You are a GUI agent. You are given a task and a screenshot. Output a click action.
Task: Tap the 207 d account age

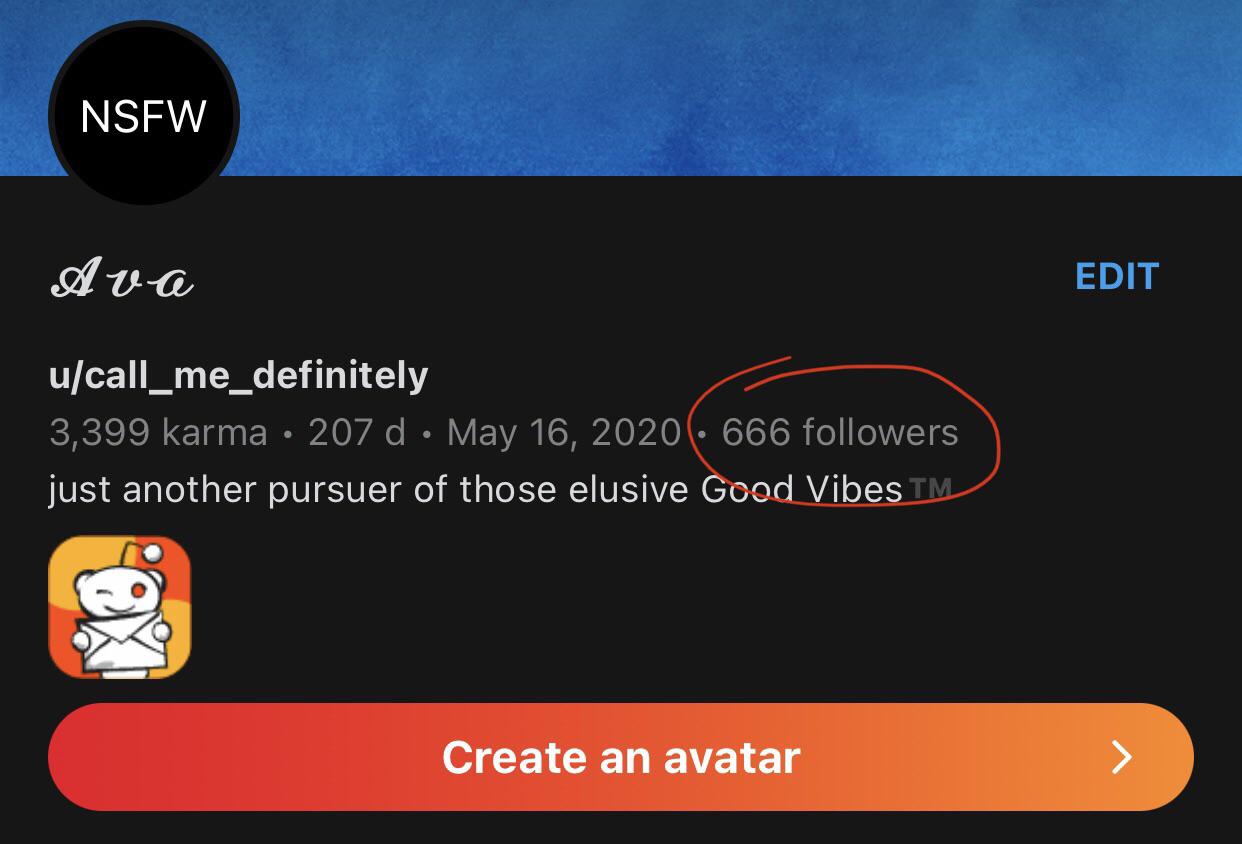click(x=356, y=433)
